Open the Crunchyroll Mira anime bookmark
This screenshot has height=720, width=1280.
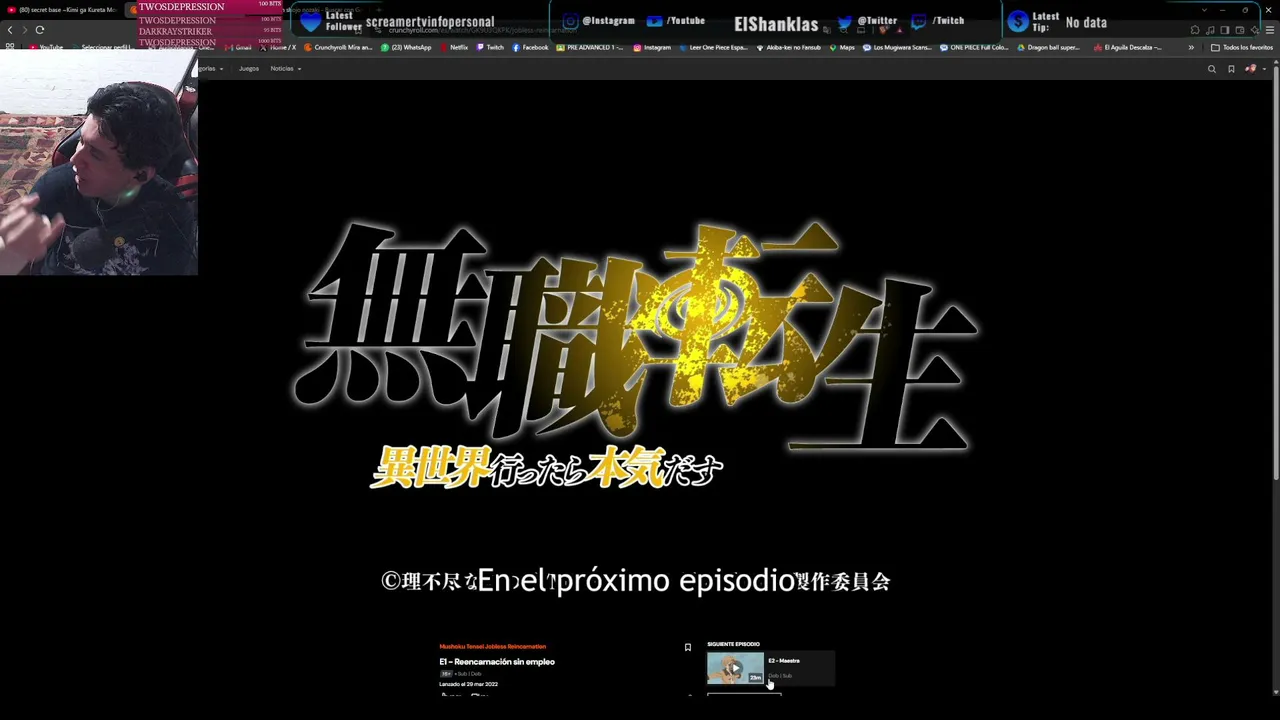tap(338, 47)
